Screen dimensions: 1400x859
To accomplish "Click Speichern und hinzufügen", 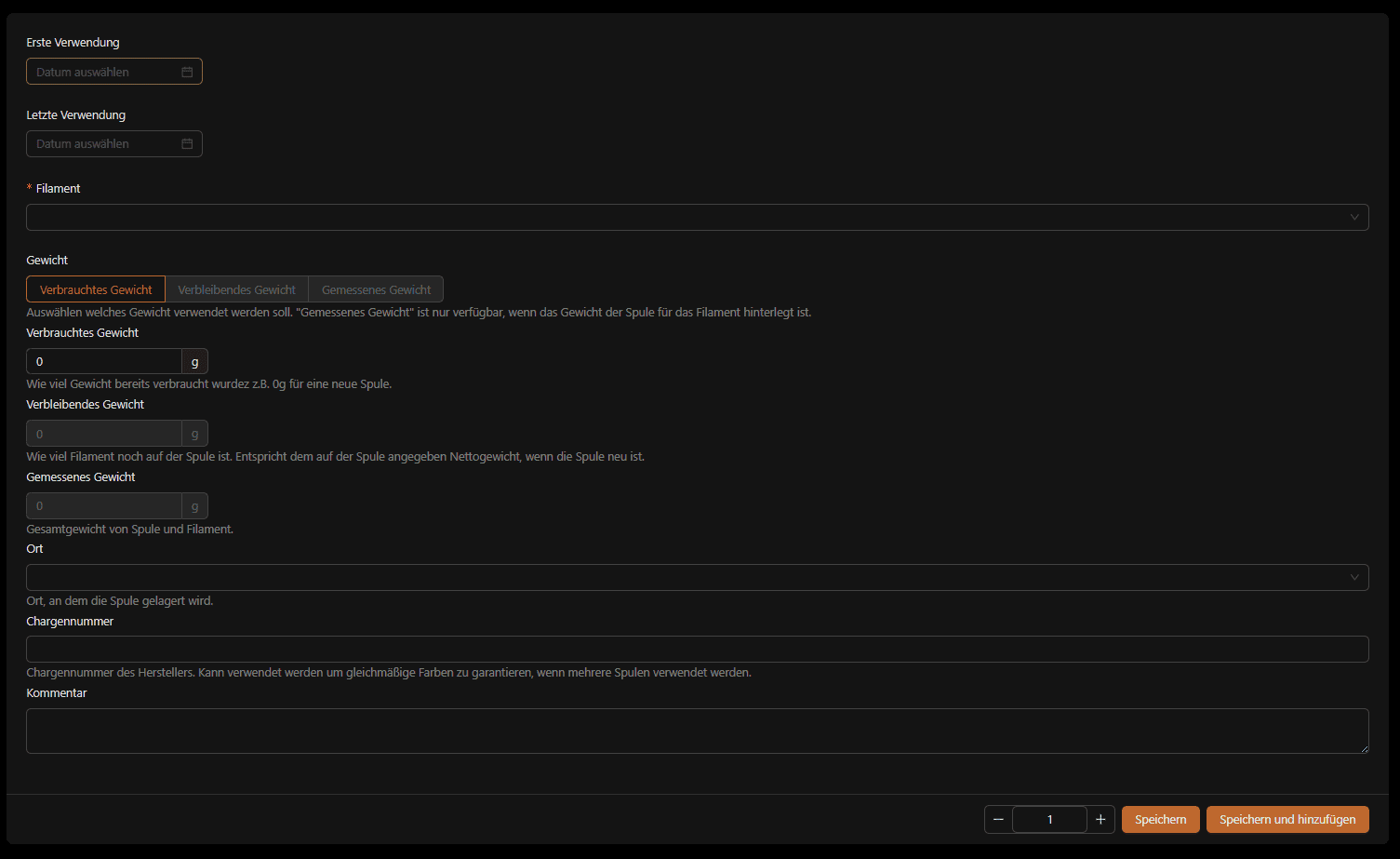I will pyautogui.click(x=1287, y=819).
